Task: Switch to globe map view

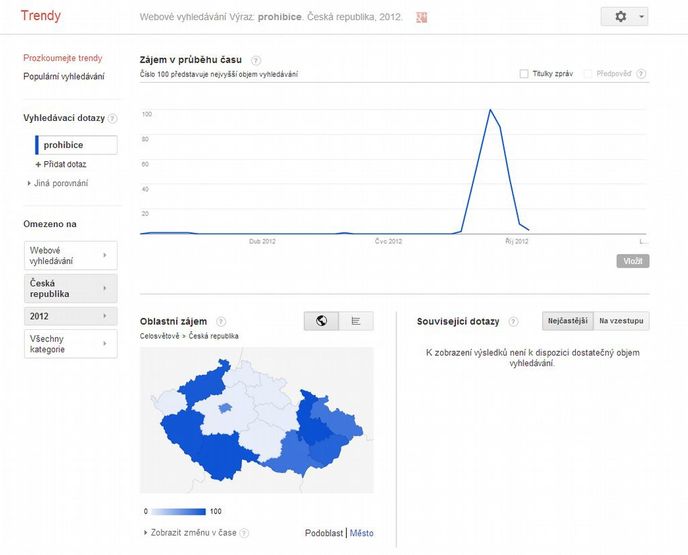Action: tap(321, 321)
